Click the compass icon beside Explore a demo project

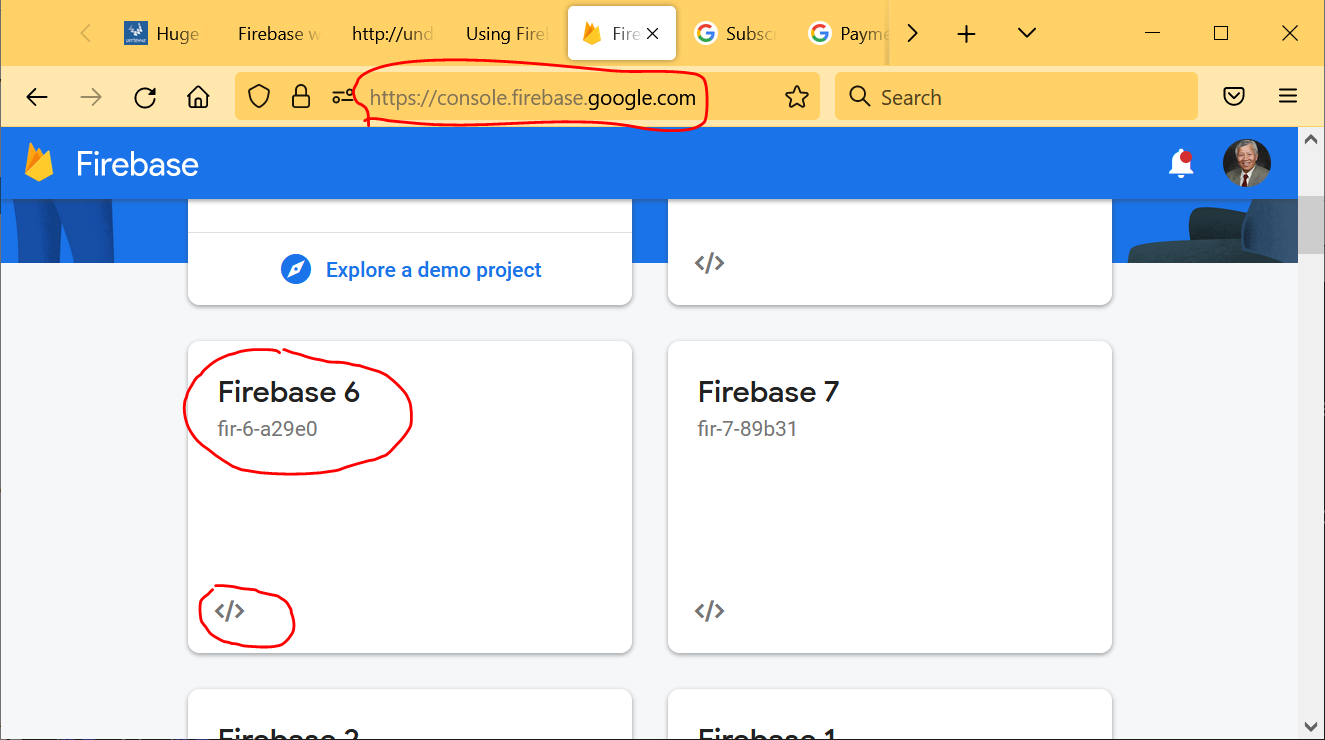296,270
